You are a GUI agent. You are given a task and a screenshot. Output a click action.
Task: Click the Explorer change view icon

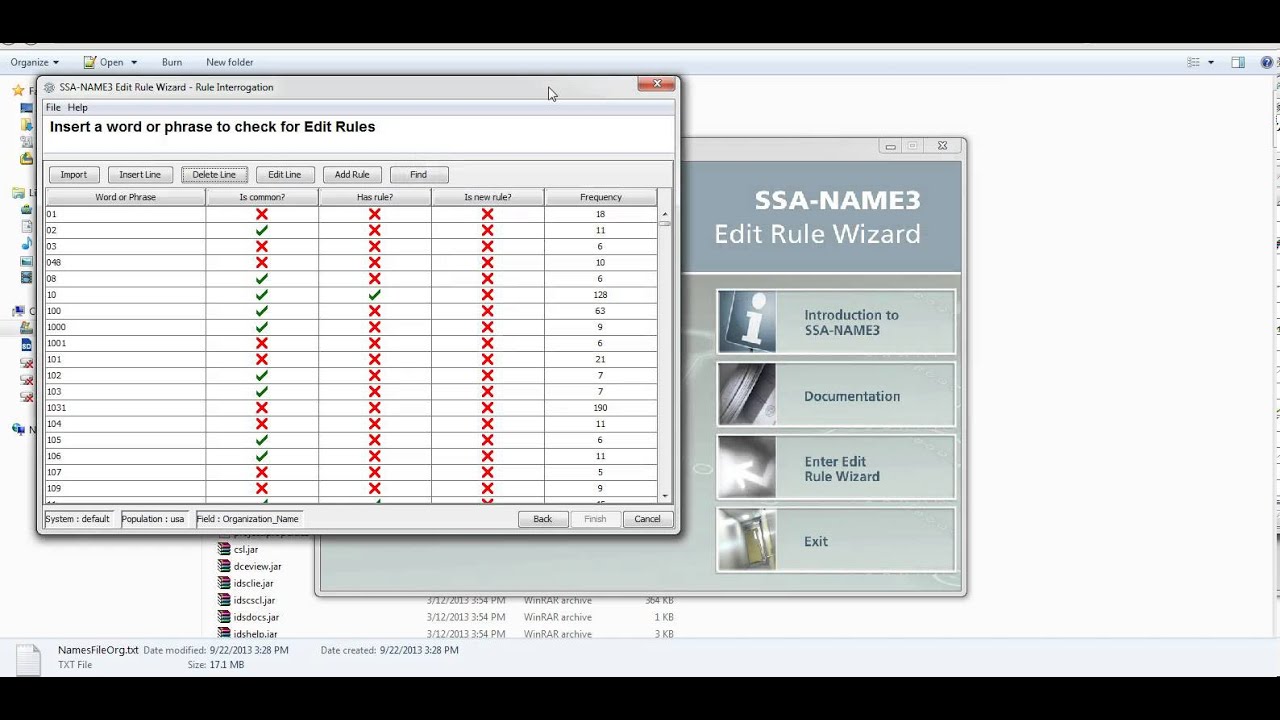tap(1193, 62)
